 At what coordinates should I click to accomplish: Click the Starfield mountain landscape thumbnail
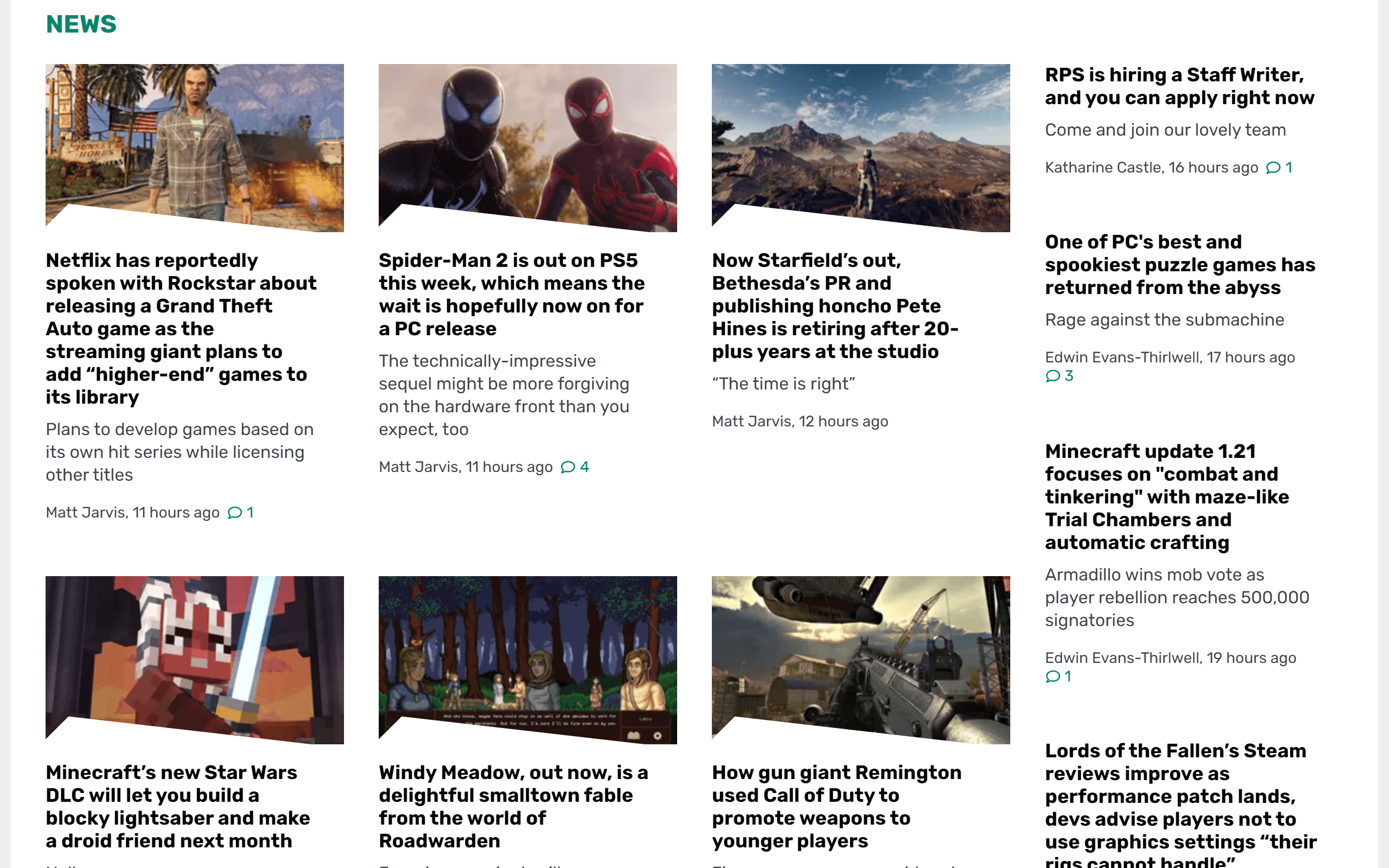tap(861, 146)
